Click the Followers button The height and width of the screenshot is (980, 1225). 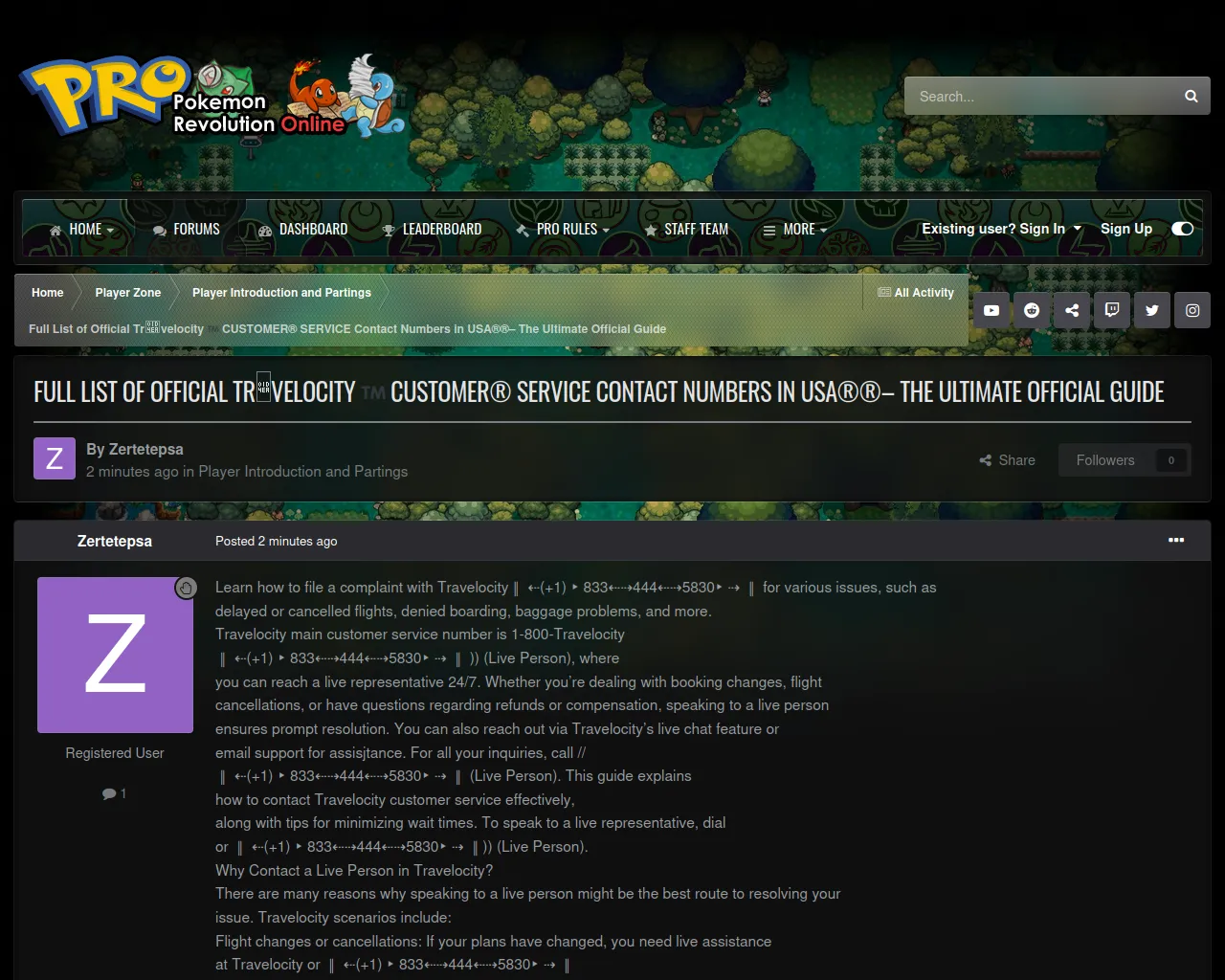(x=1105, y=460)
